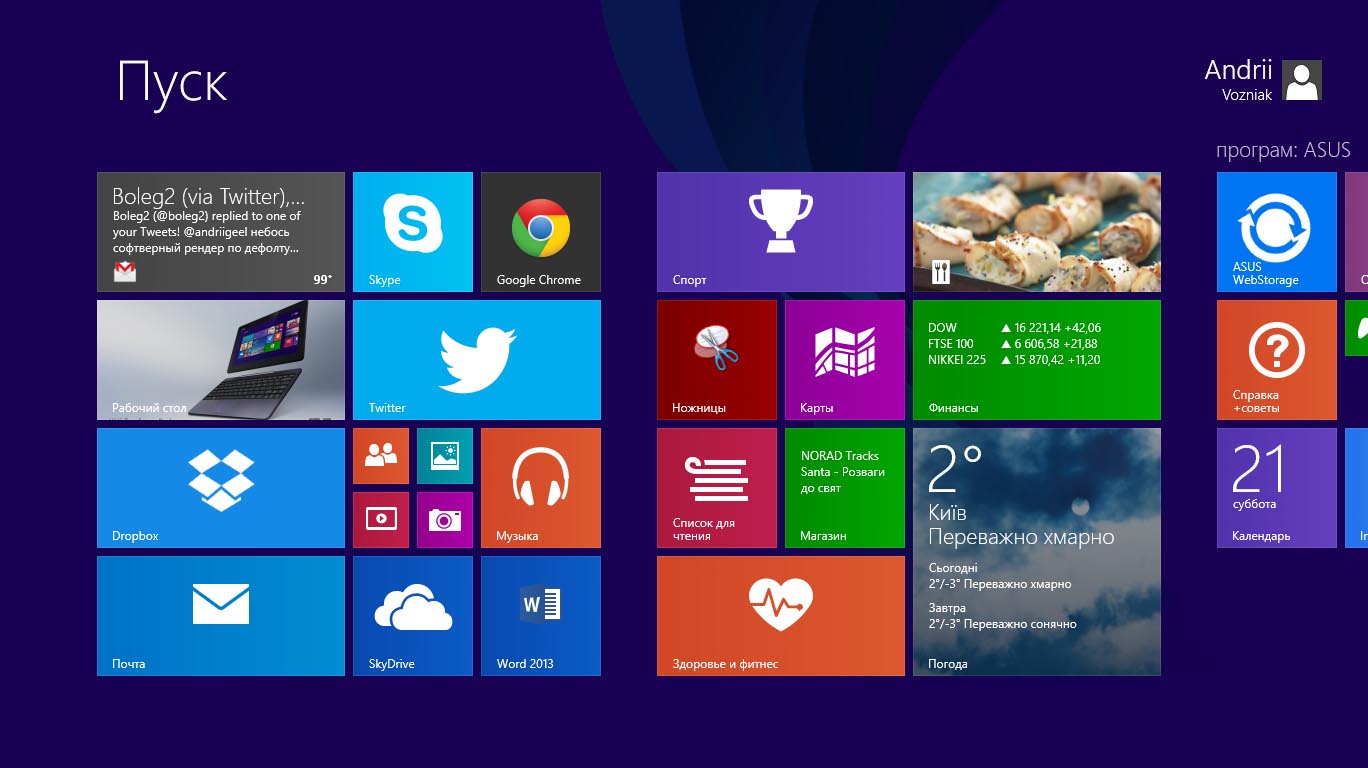Open the Skype tile

413,232
